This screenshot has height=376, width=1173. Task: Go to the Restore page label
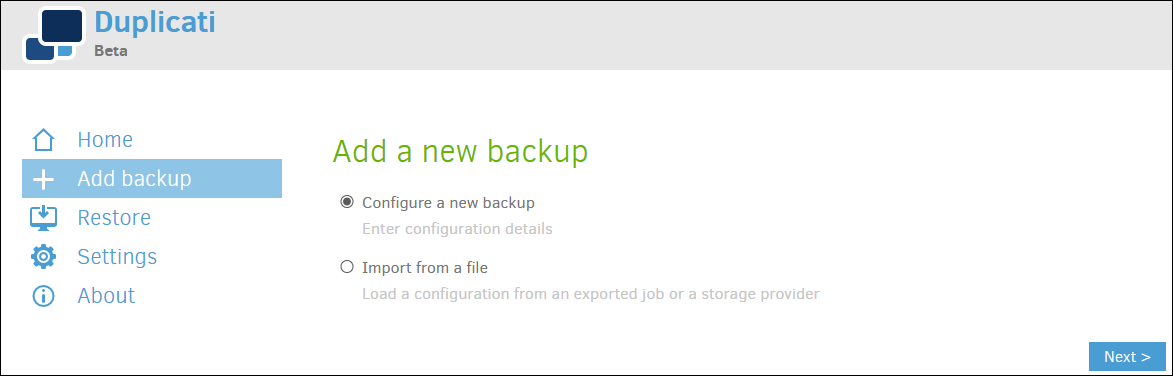(x=114, y=218)
